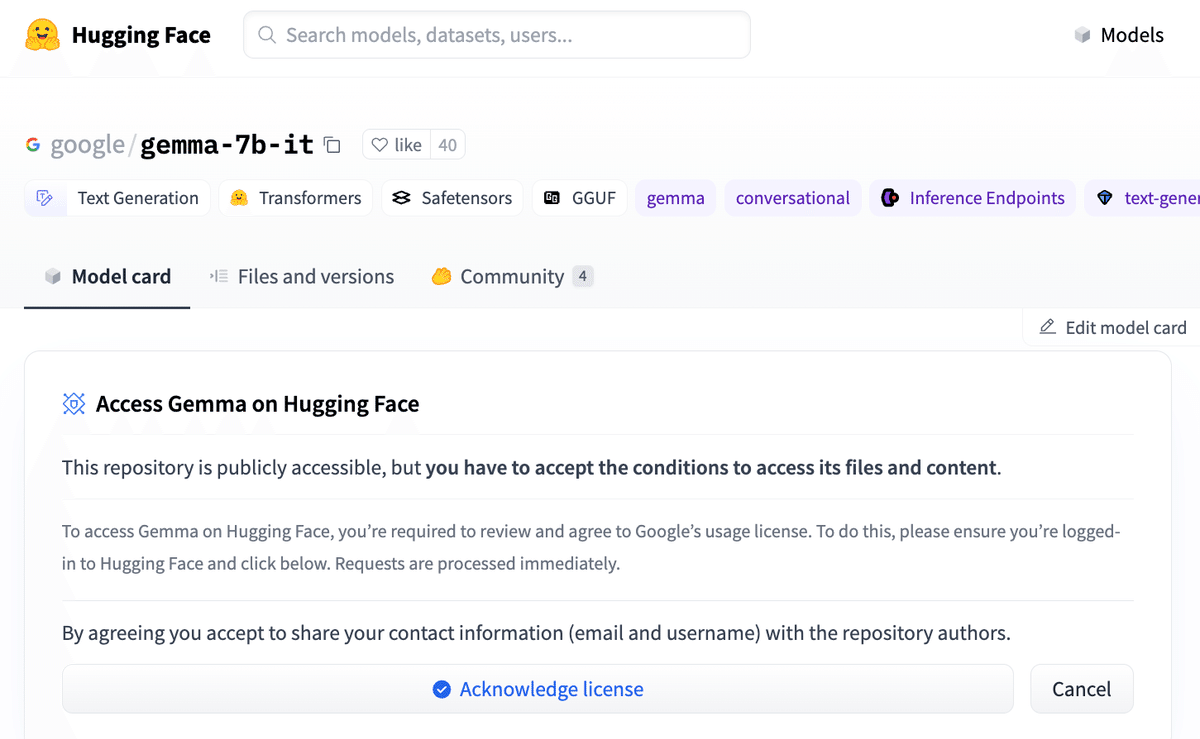Click the gemma-7b-it model name

[x=226, y=145]
